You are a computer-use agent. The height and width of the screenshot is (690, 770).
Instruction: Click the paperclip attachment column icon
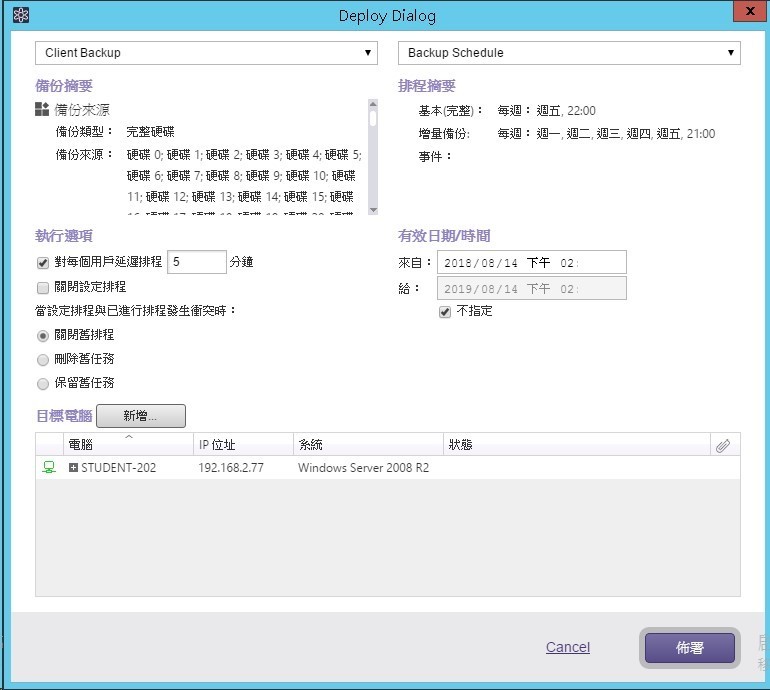[x=722, y=445]
